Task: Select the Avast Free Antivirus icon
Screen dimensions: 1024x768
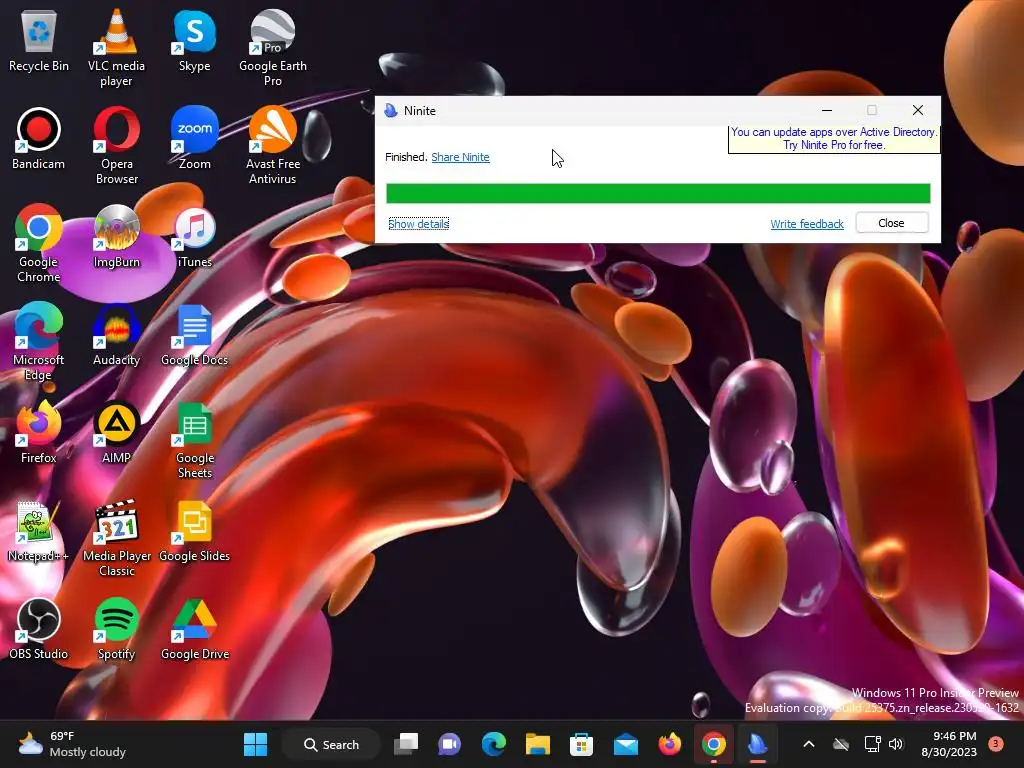Action: coord(273,146)
